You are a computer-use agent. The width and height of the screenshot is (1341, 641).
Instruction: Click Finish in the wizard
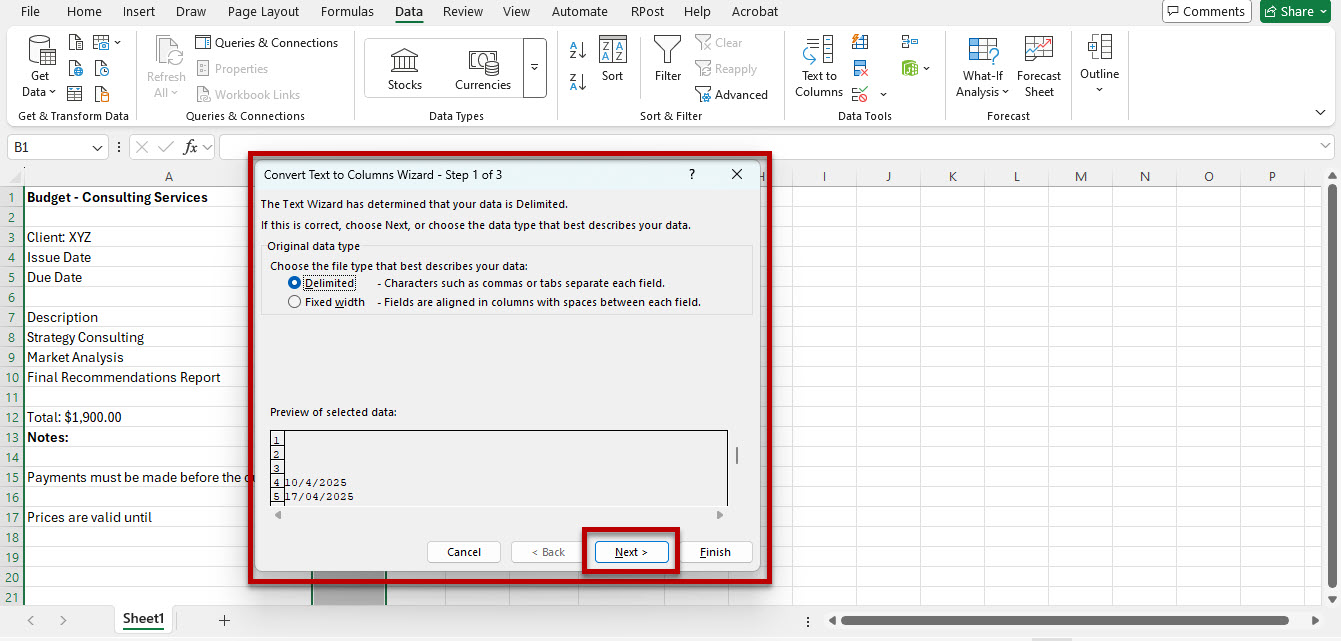point(715,552)
